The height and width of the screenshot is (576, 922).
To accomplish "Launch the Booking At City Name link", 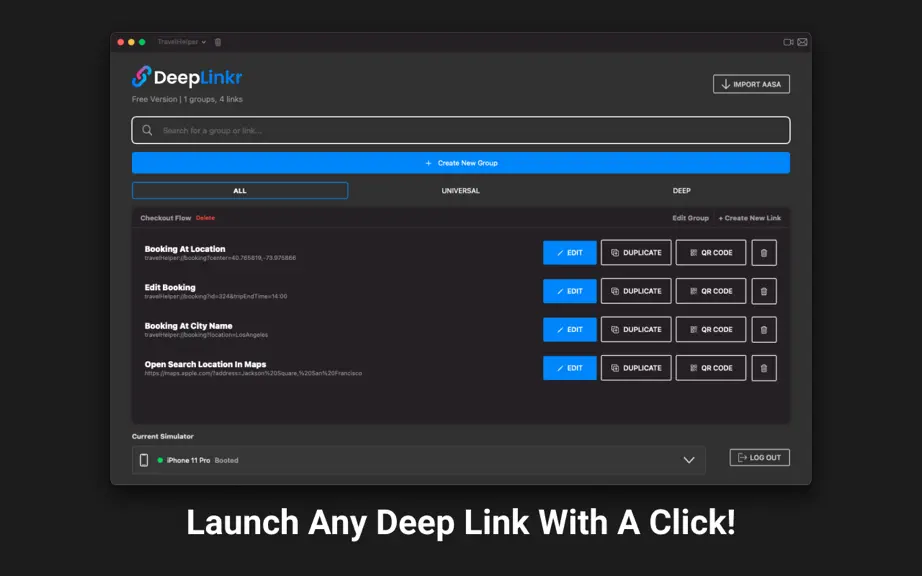I will coord(188,326).
